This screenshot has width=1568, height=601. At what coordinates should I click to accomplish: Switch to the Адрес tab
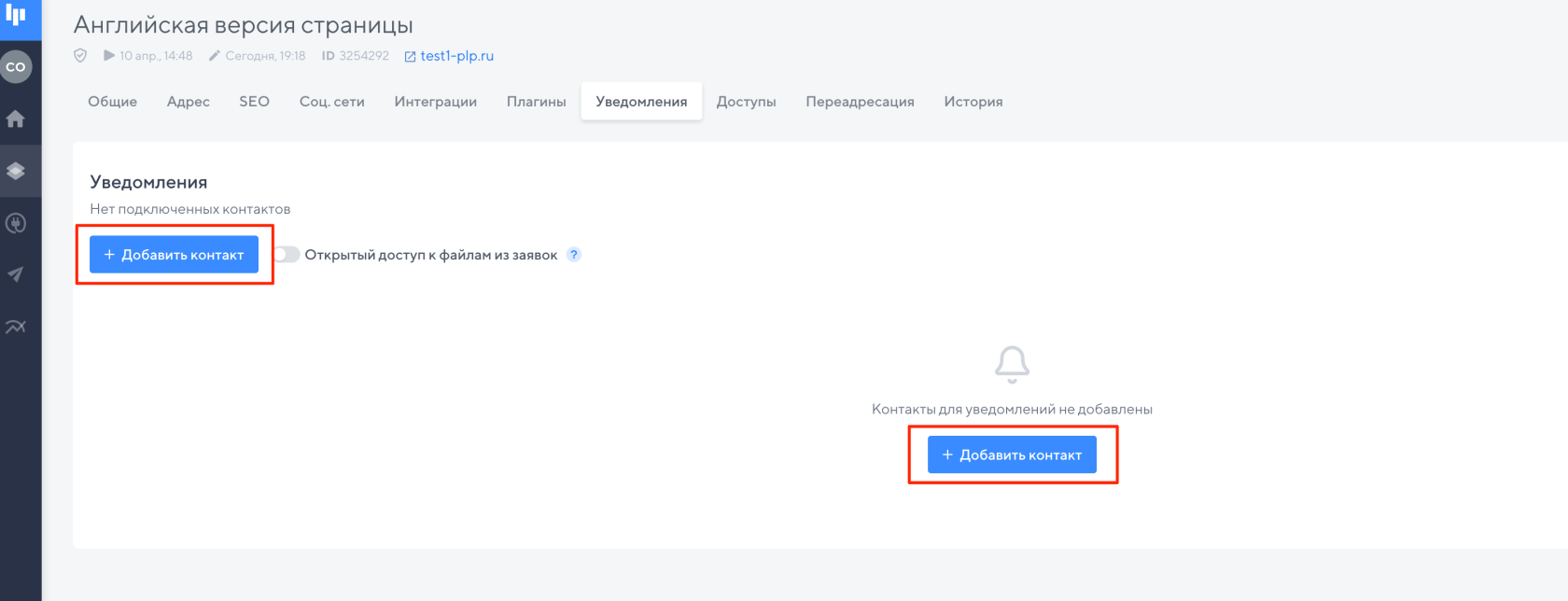(189, 102)
